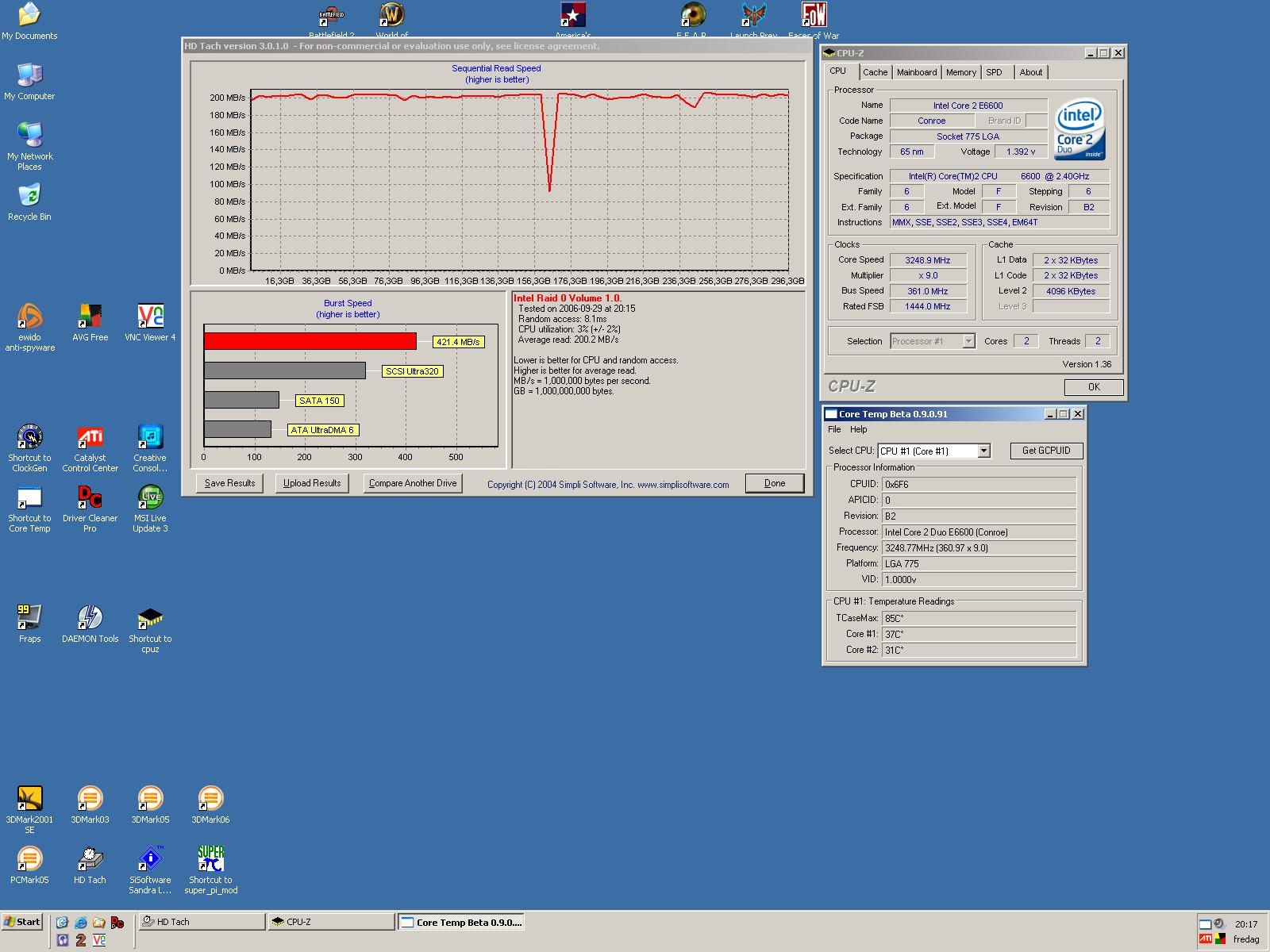Launch 3DMark06 desktop icon

click(210, 804)
